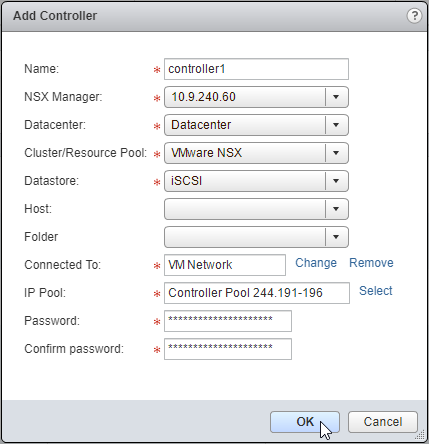Screen dimensions: 429x444
Task: Open the empty Folder dropdown
Action: click(256, 237)
